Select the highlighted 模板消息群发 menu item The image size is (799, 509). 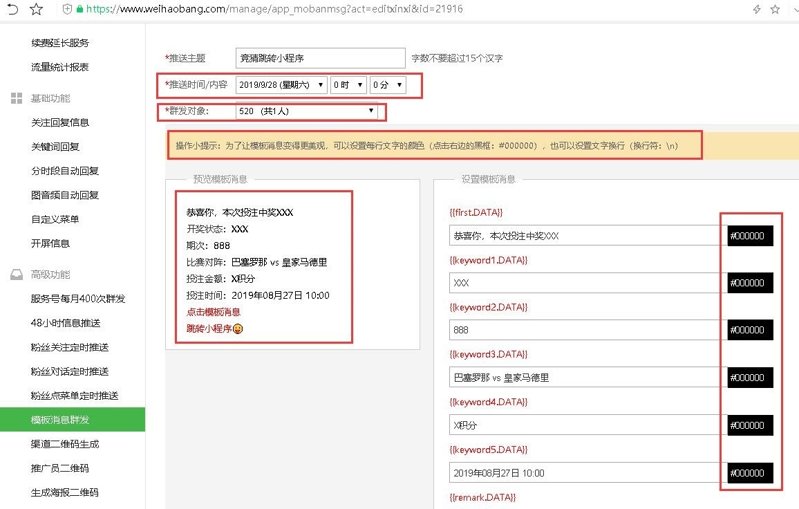click(72, 420)
